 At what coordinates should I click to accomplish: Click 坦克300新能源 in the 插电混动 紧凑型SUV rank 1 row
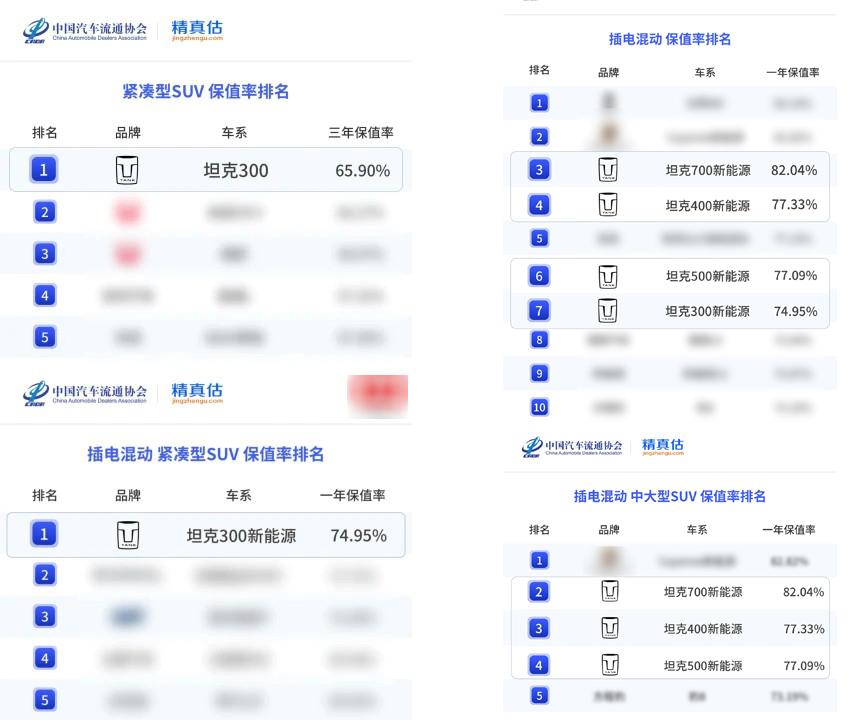(241, 535)
